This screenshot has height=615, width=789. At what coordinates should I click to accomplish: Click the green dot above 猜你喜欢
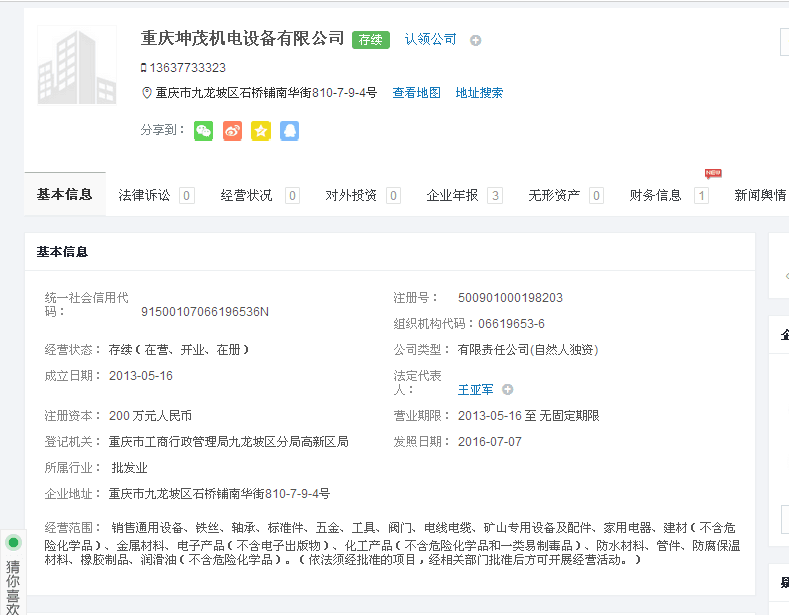click(x=13, y=543)
